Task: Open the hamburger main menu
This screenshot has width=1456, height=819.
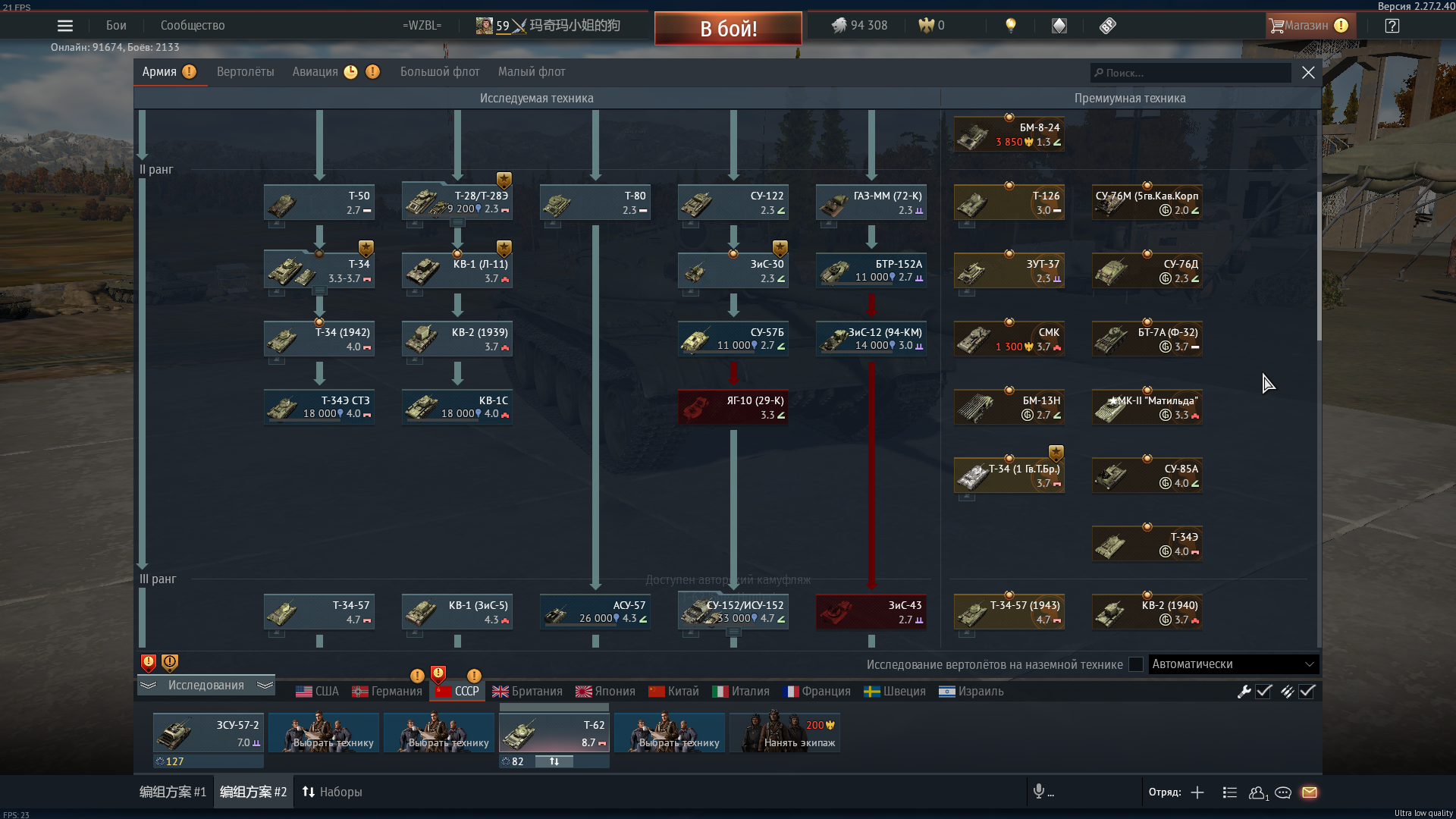Action: pyautogui.click(x=65, y=26)
